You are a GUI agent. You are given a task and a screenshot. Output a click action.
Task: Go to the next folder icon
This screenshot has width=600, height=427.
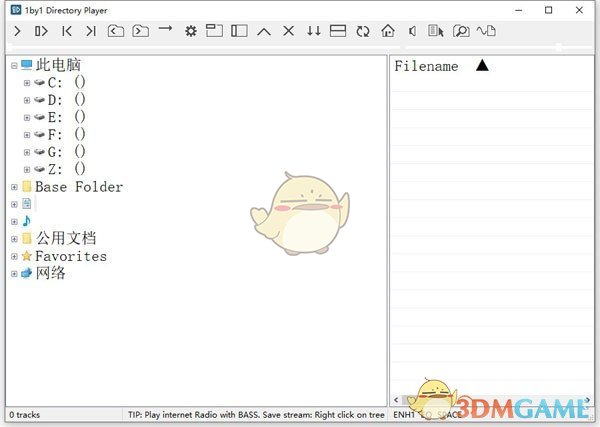point(140,31)
